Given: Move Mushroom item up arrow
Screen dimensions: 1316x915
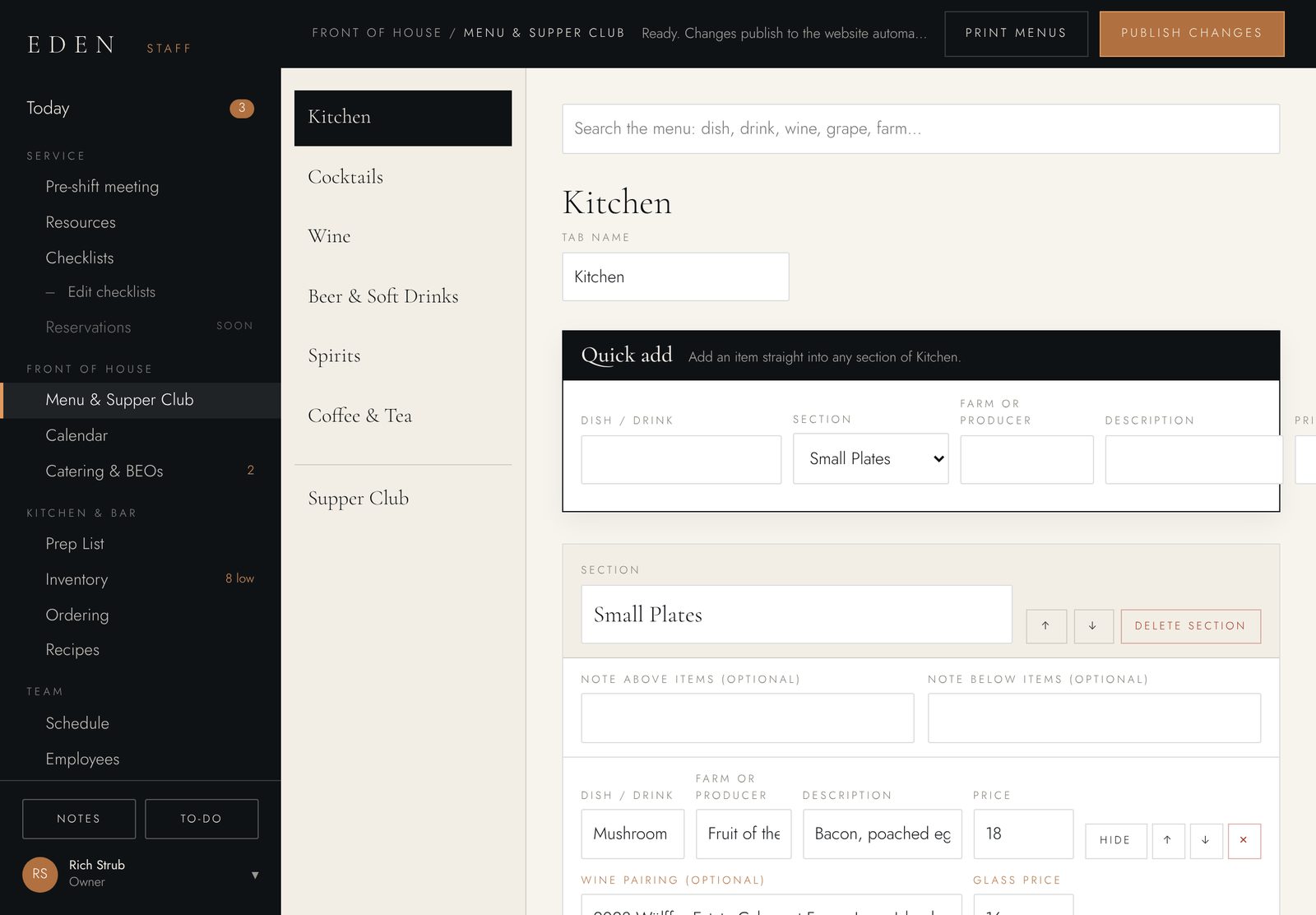Looking at the screenshot, I should click(x=1168, y=841).
